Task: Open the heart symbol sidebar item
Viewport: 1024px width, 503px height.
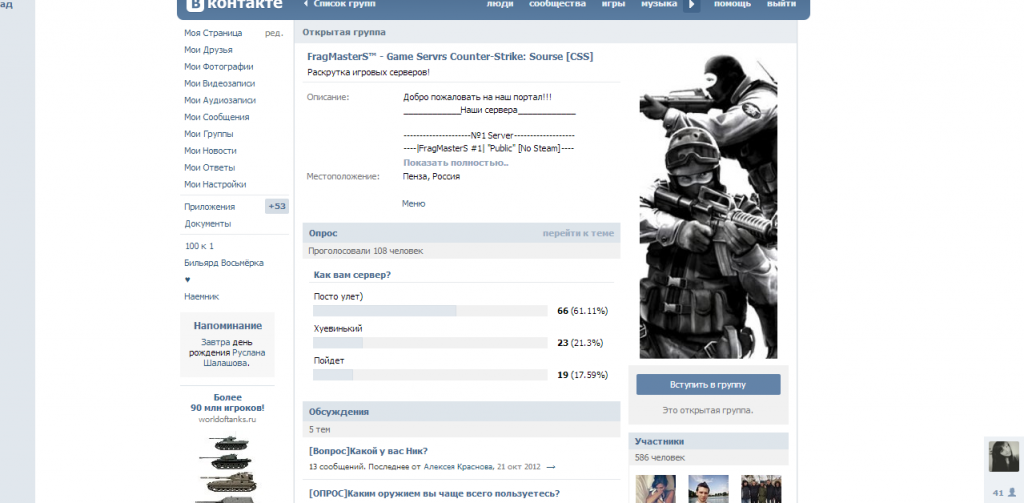Action: pyautogui.click(x=187, y=279)
